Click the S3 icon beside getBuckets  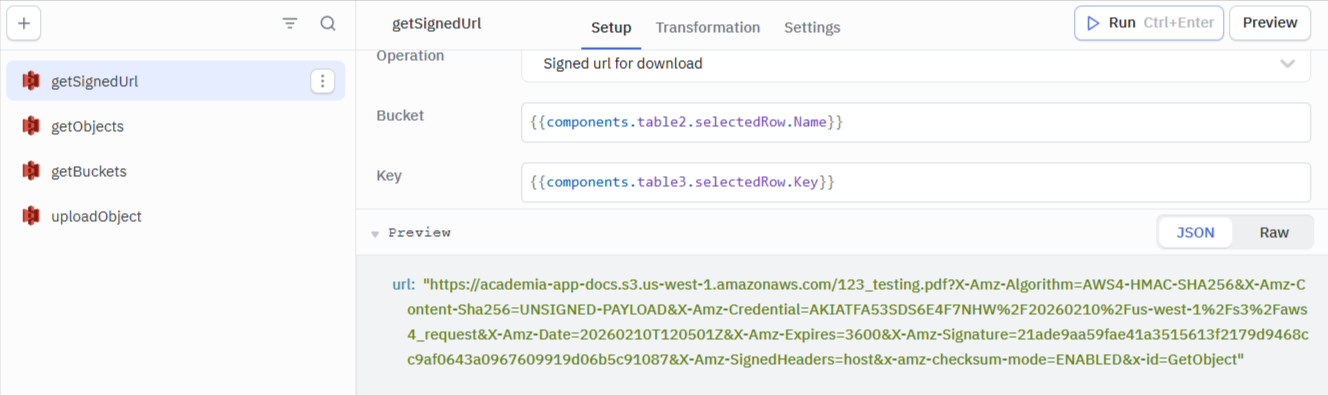coord(31,171)
